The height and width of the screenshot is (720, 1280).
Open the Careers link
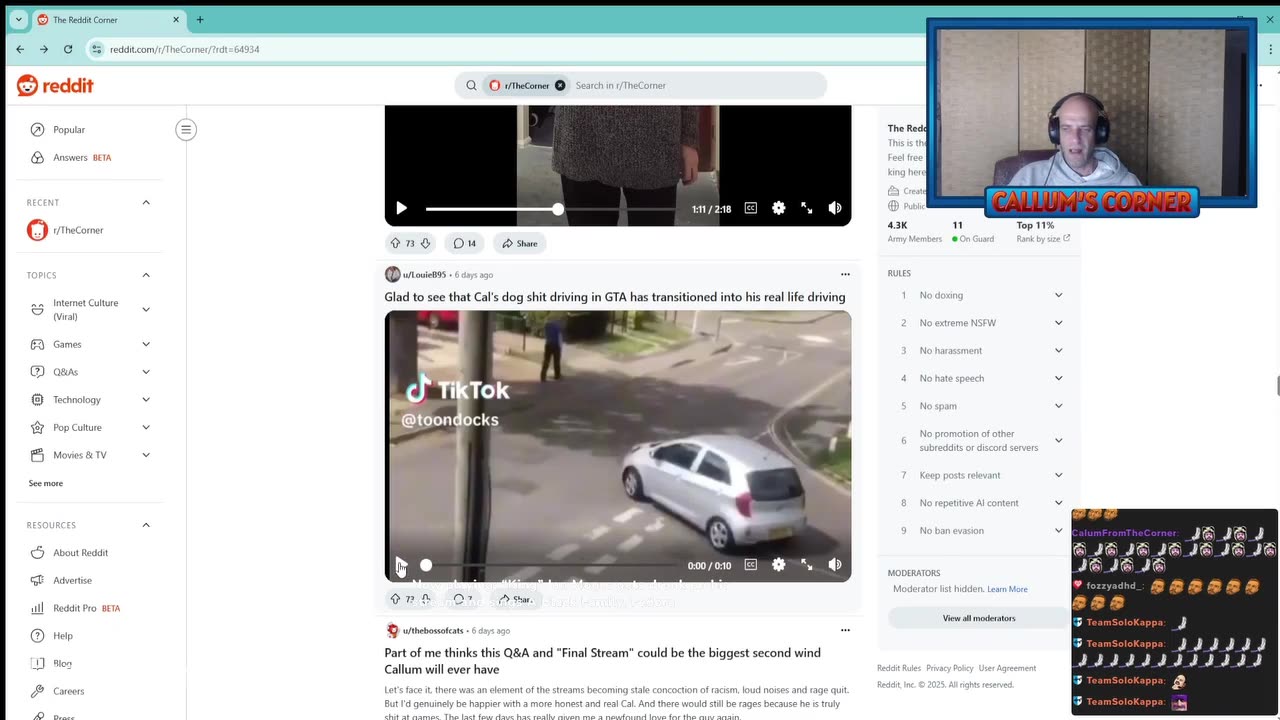69,691
